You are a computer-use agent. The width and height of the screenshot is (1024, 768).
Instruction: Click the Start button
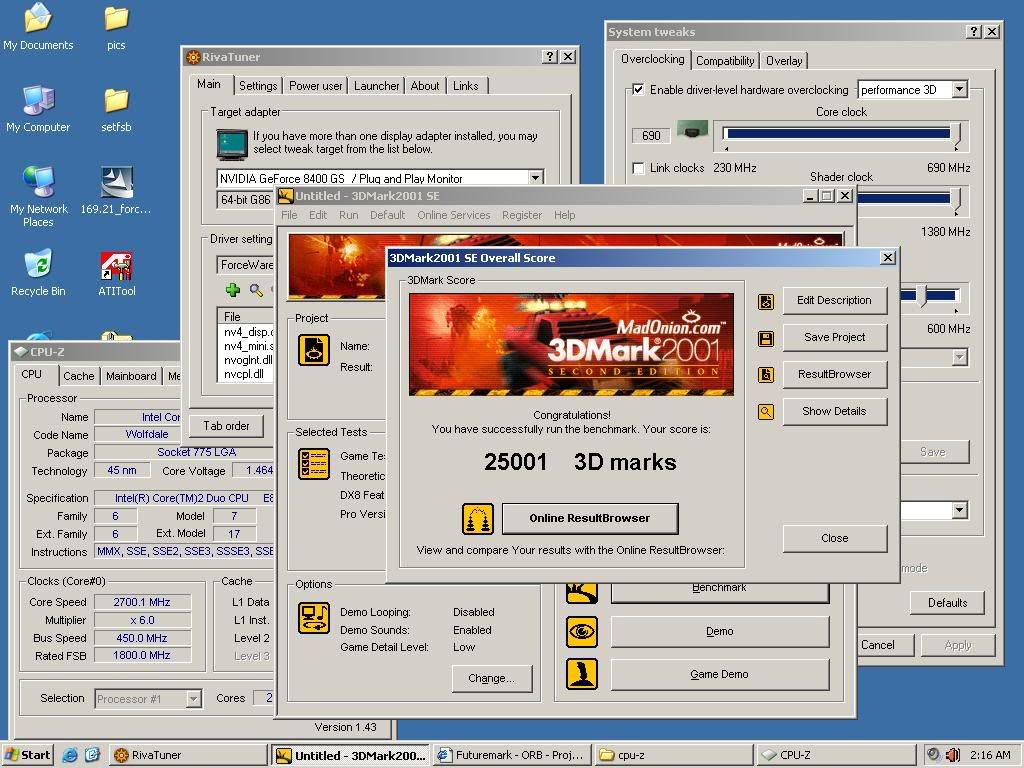(x=27, y=755)
